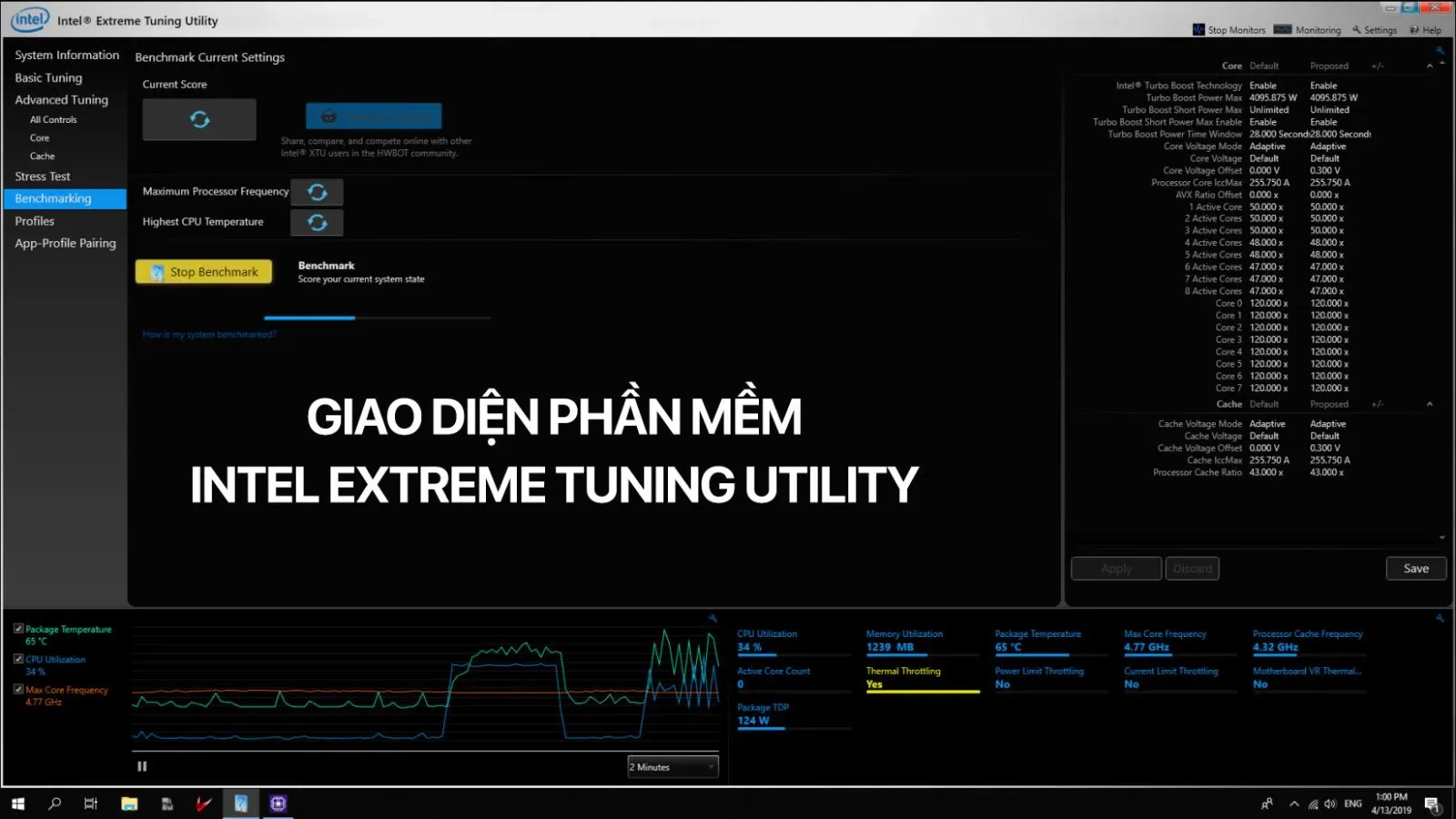
Task: Click wrench icon above the monitoring graph
Action: point(713,618)
